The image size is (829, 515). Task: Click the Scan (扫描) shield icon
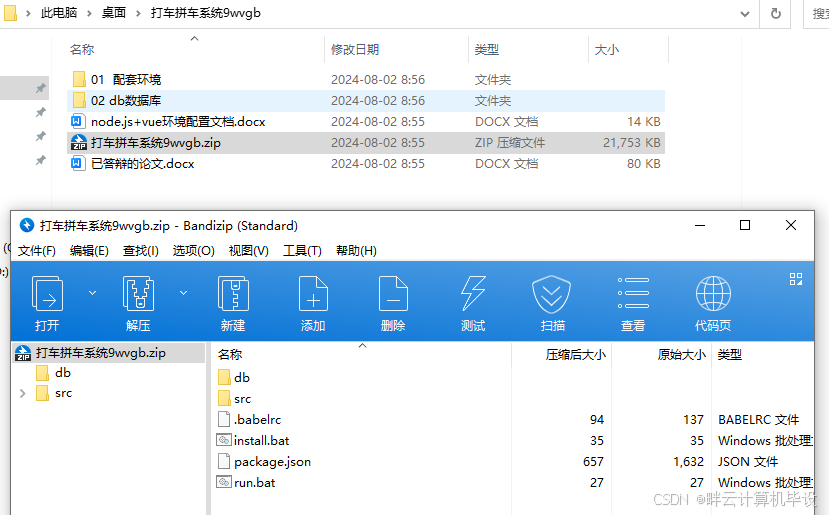point(551,295)
